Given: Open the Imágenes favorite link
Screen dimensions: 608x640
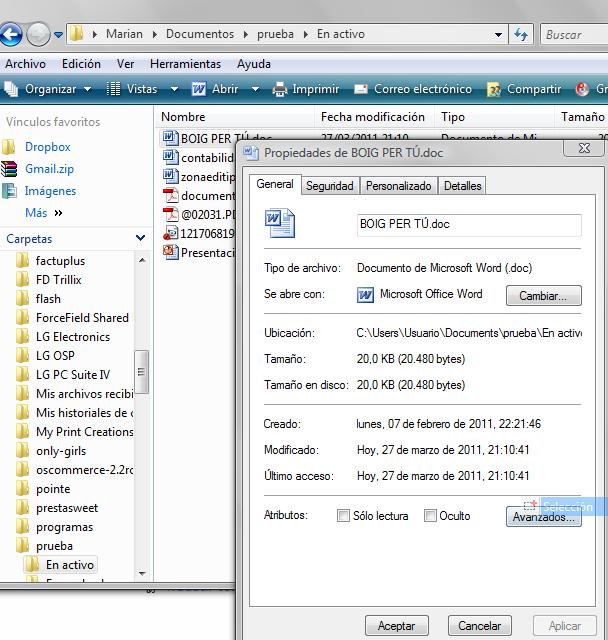Looking at the screenshot, I should pyautogui.click(x=50, y=191).
